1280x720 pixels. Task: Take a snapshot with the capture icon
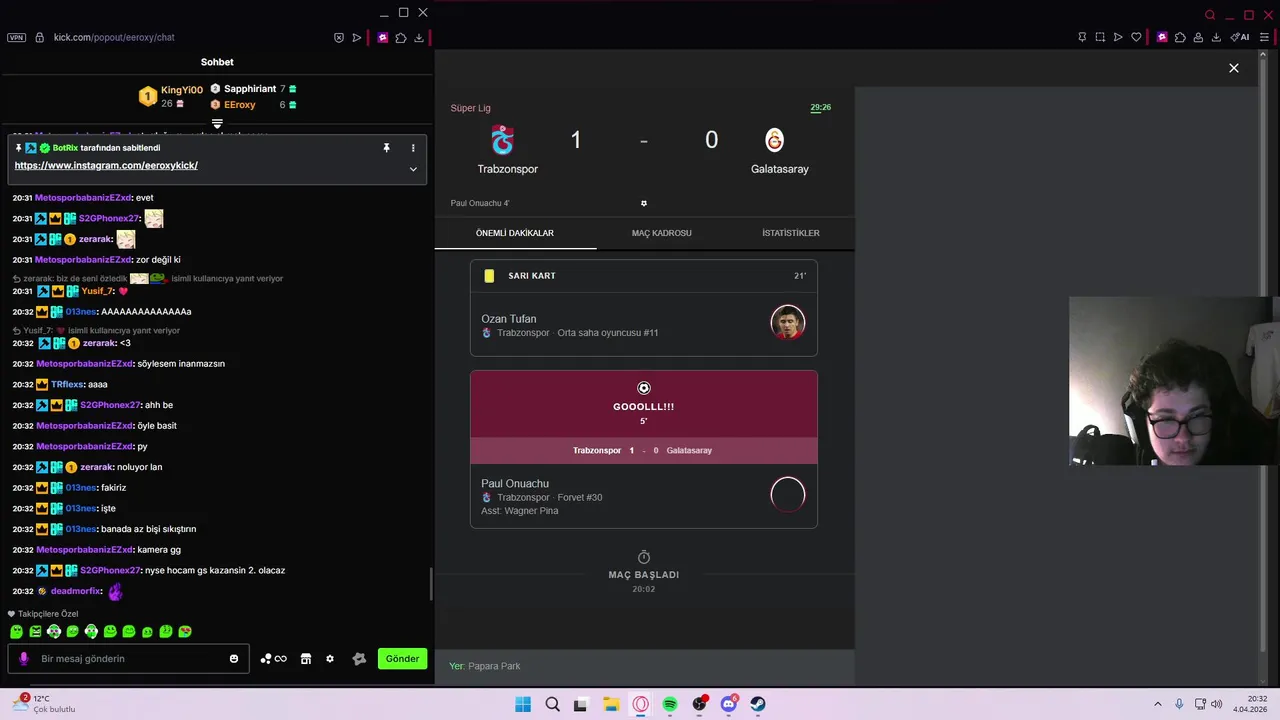(x=1100, y=37)
